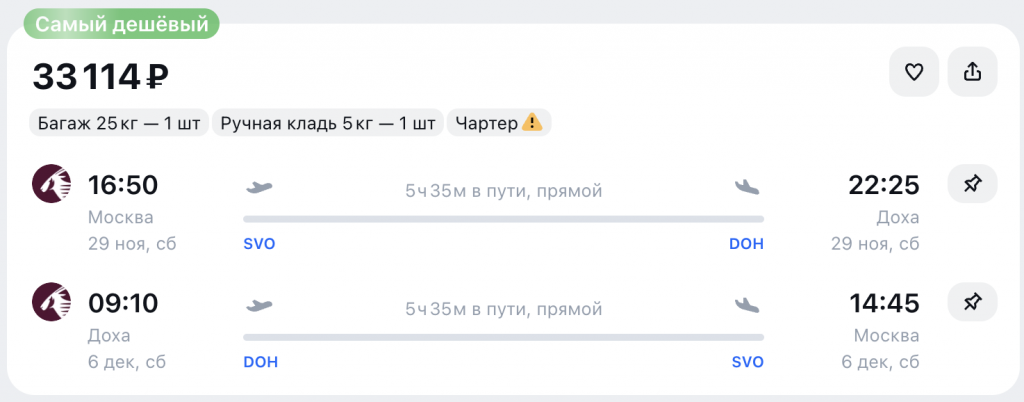Click the outbound flight airline logo
This screenshot has width=1024, height=402.
tap(52, 185)
